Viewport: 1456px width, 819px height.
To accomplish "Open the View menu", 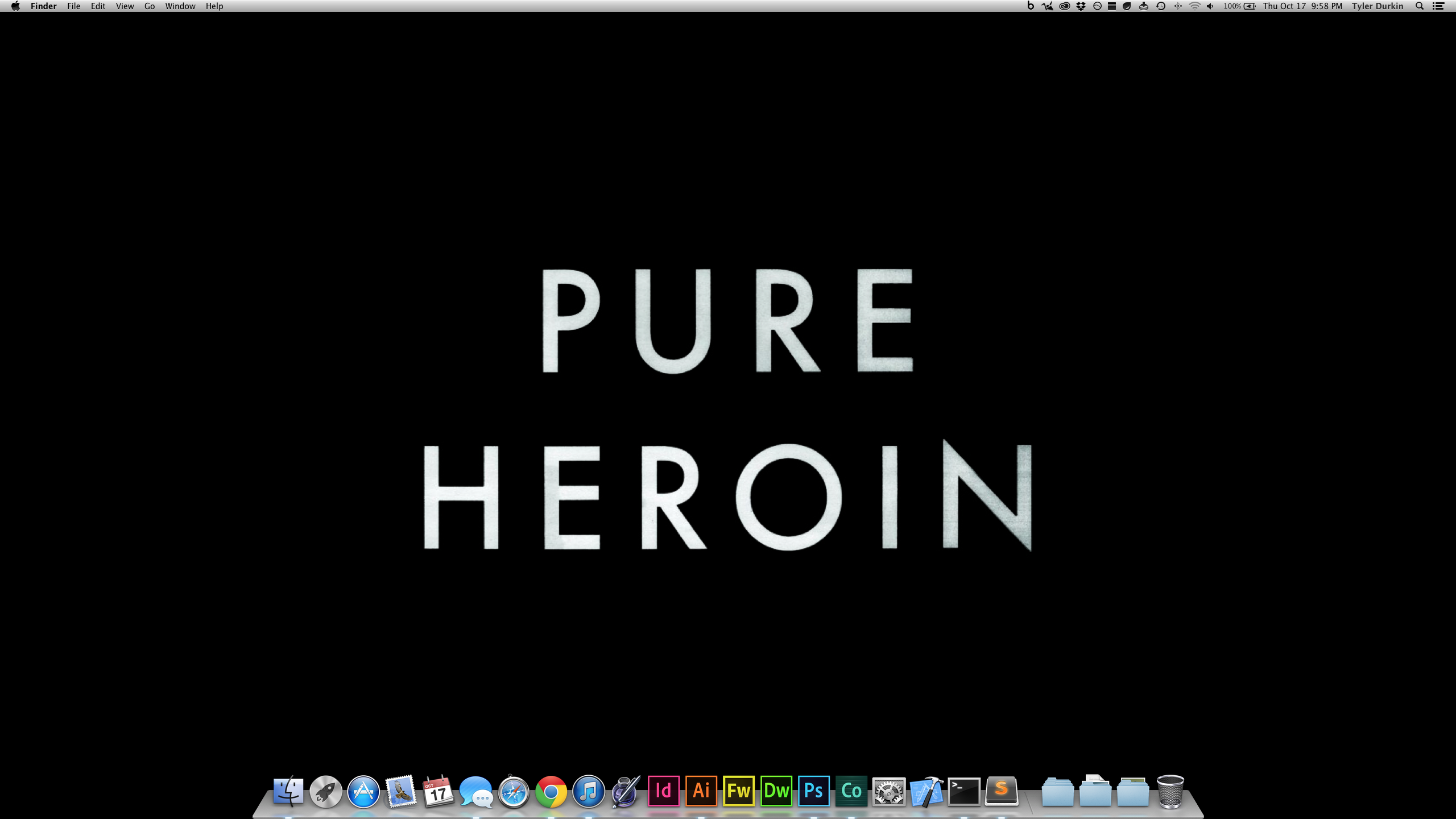I will [125, 6].
